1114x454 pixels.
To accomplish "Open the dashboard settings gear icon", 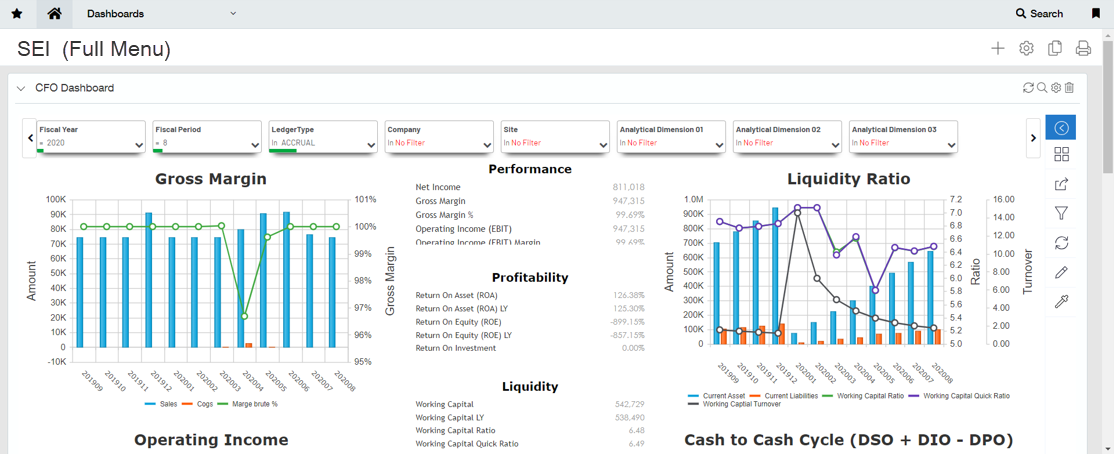I will coord(1026,49).
